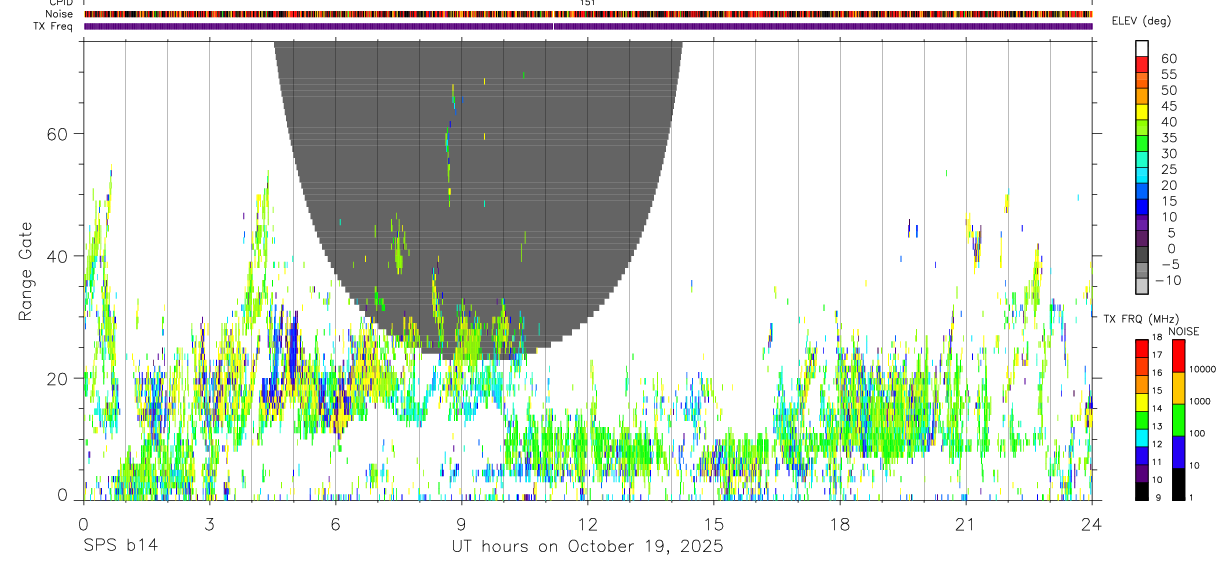Click the '151' CPID value at top
The width and height of the screenshot is (1228, 567).
pos(588,3)
